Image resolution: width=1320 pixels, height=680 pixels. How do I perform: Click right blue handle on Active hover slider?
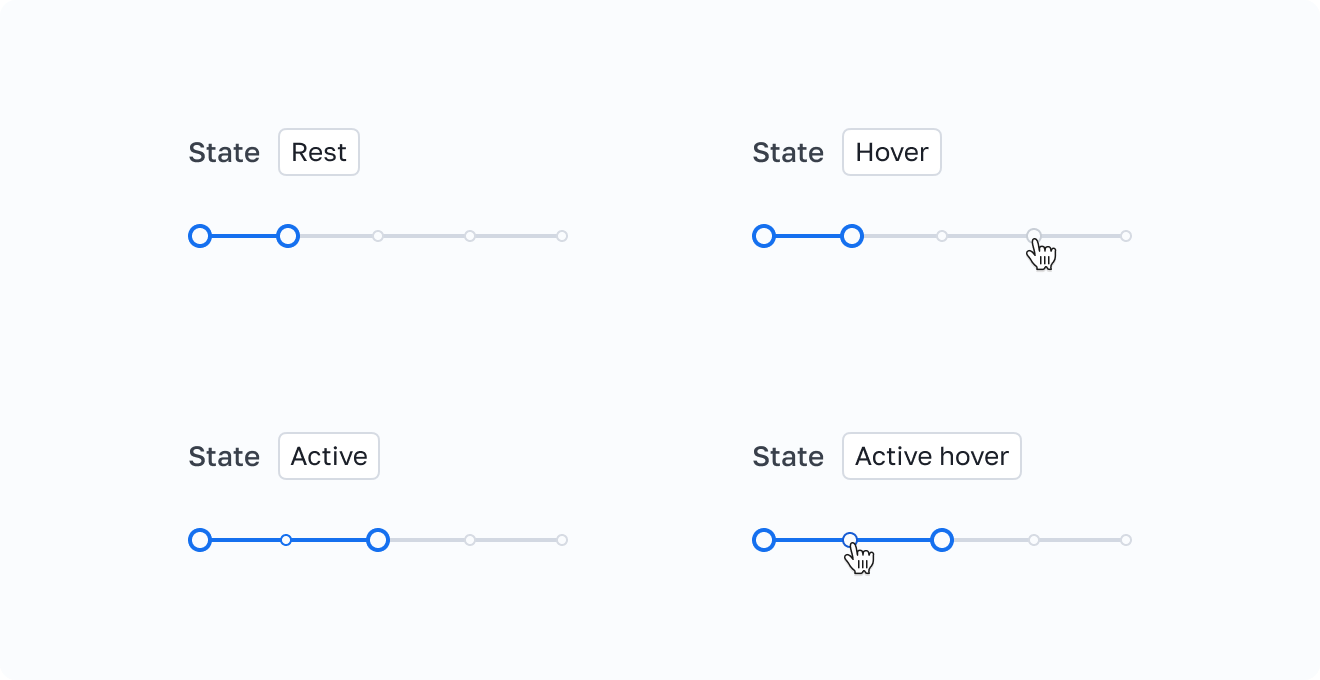pyautogui.click(x=941, y=540)
